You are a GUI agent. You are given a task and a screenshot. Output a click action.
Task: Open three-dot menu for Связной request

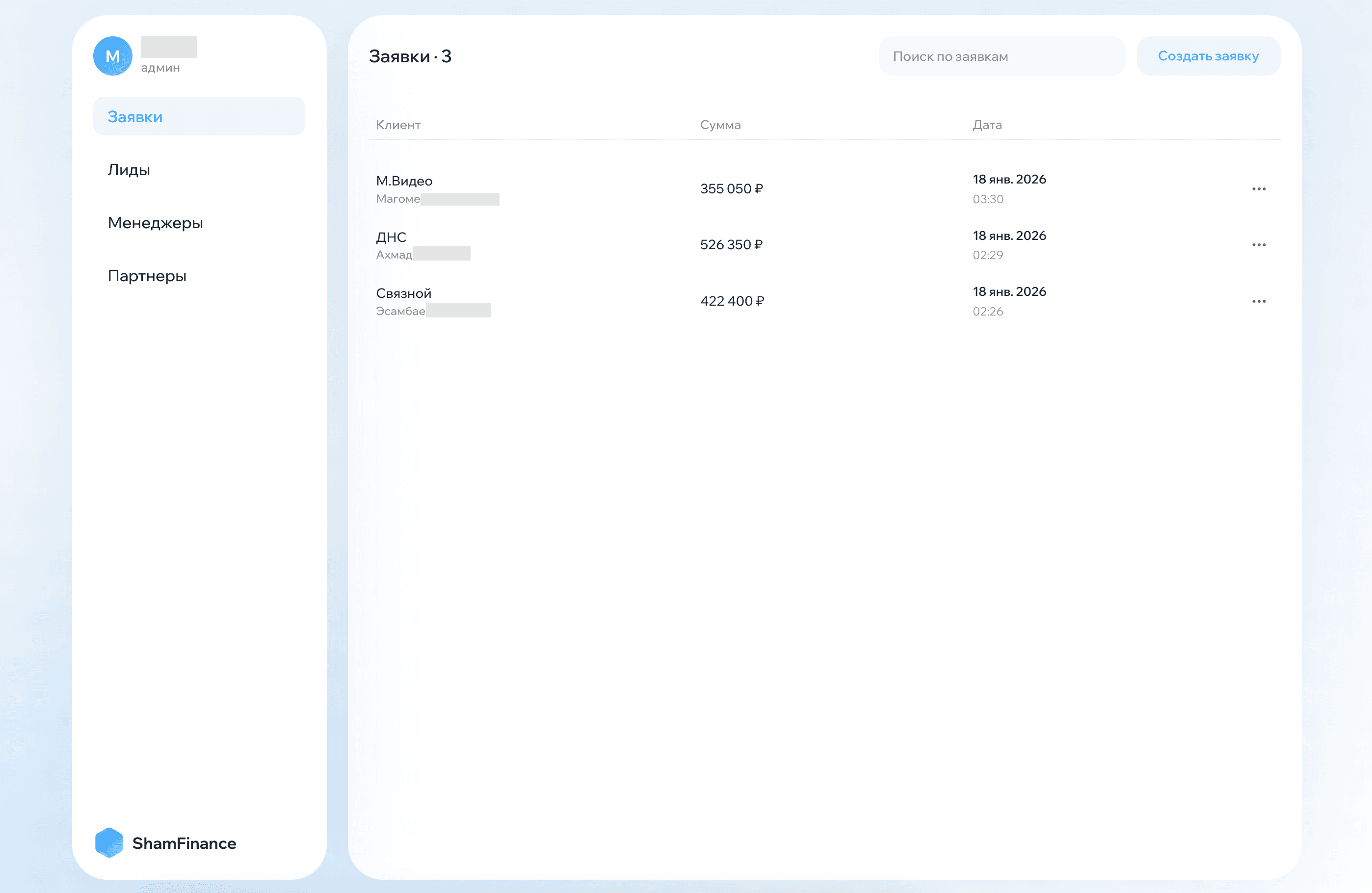tap(1259, 301)
